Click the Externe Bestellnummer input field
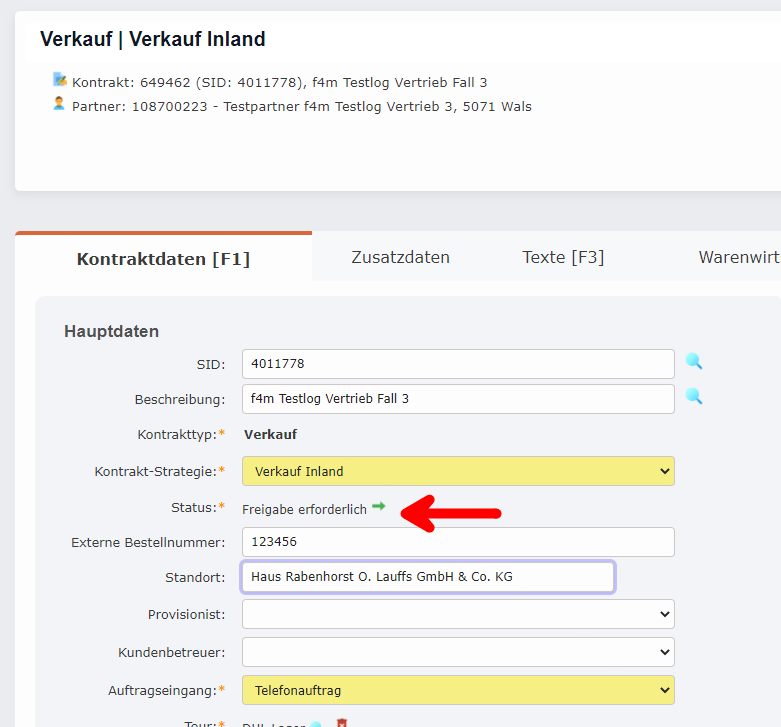 point(458,542)
